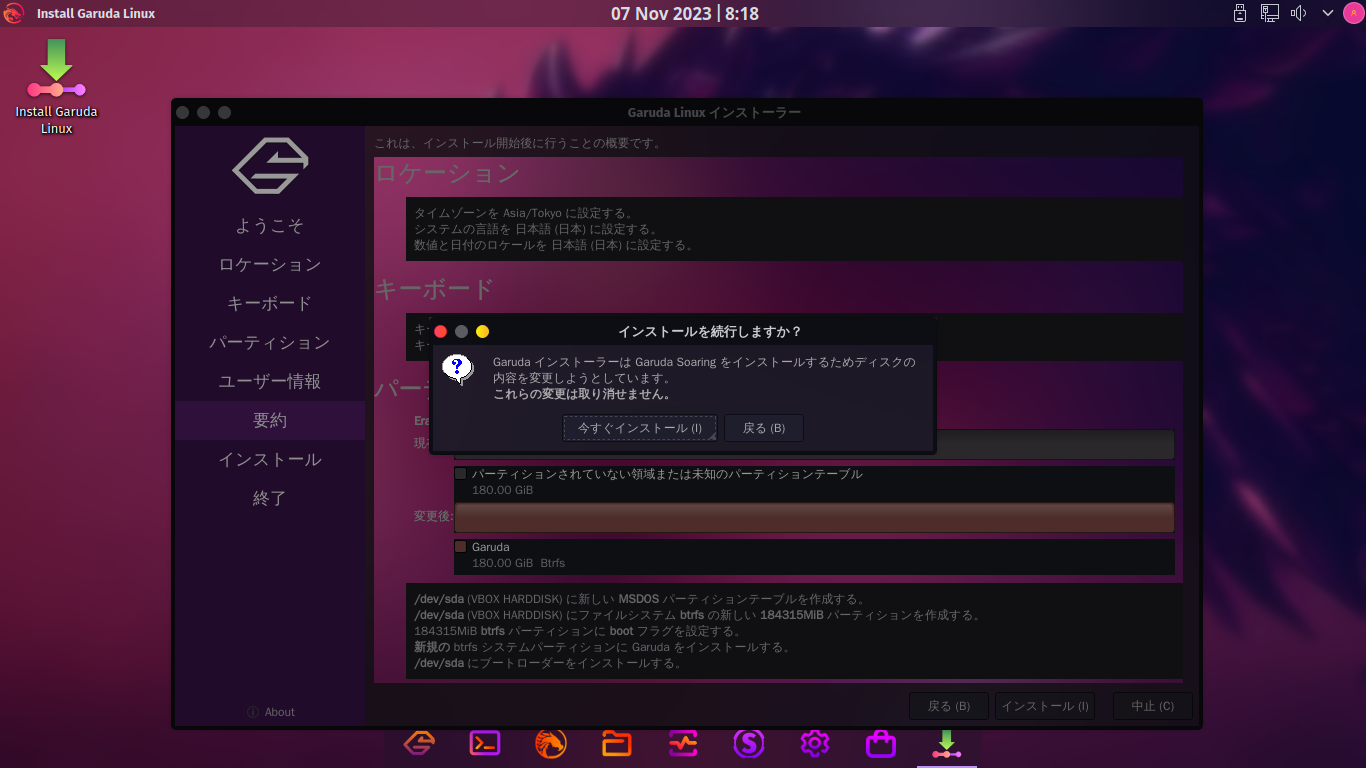Click the gray dot on confirm dialog
The width and height of the screenshot is (1366, 768).
click(461, 331)
